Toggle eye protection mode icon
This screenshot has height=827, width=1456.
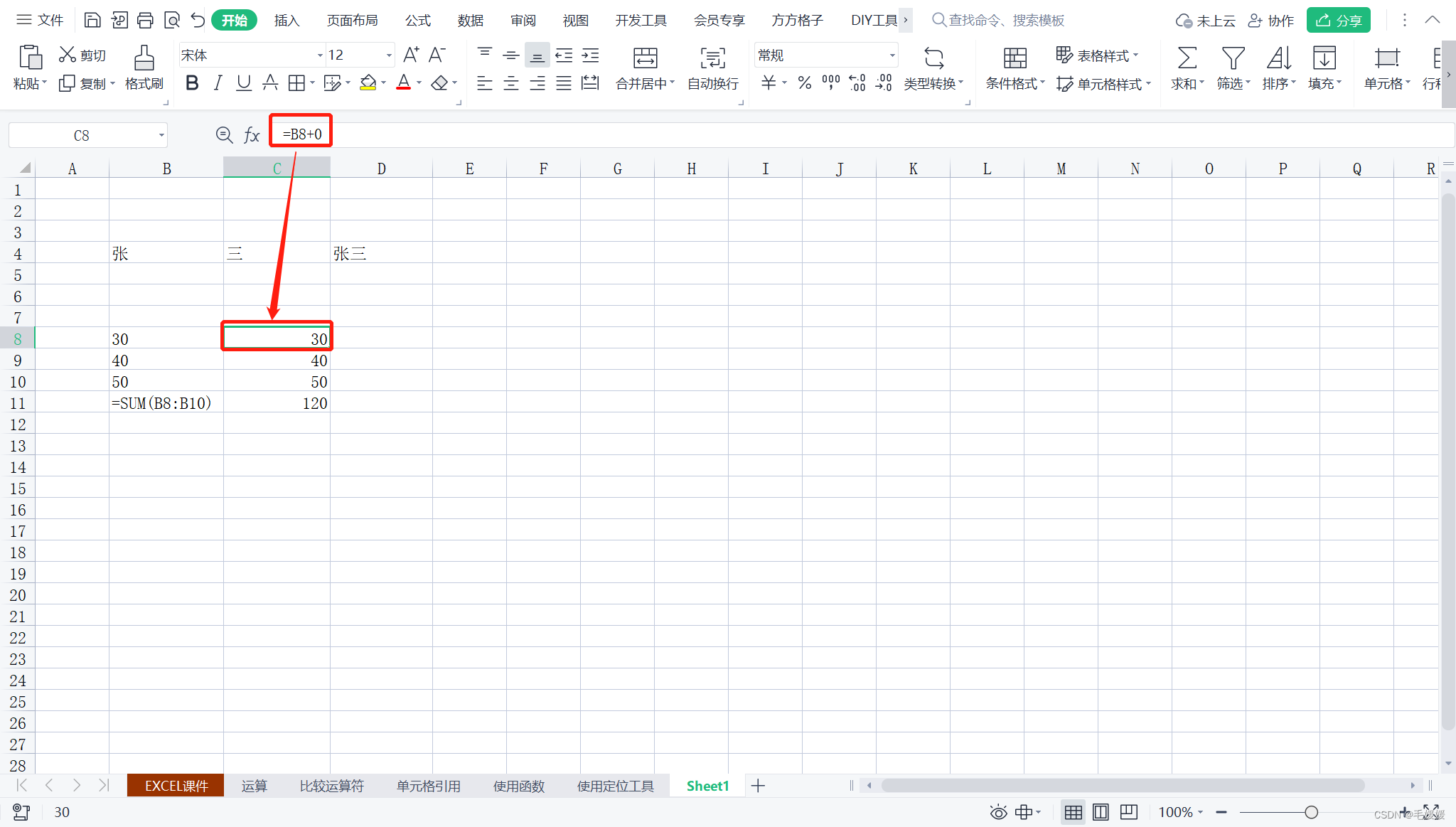click(x=999, y=812)
